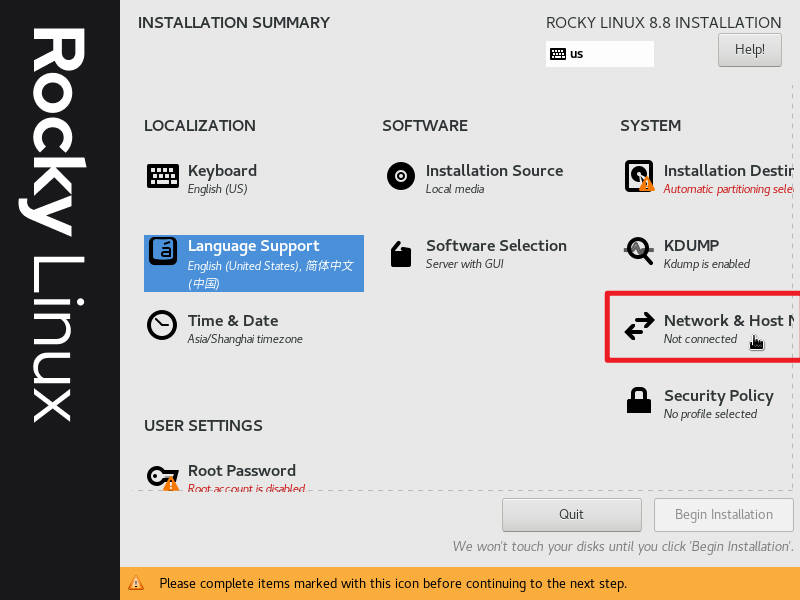
Task: Click the Security Policy lock icon
Action: pos(639,400)
